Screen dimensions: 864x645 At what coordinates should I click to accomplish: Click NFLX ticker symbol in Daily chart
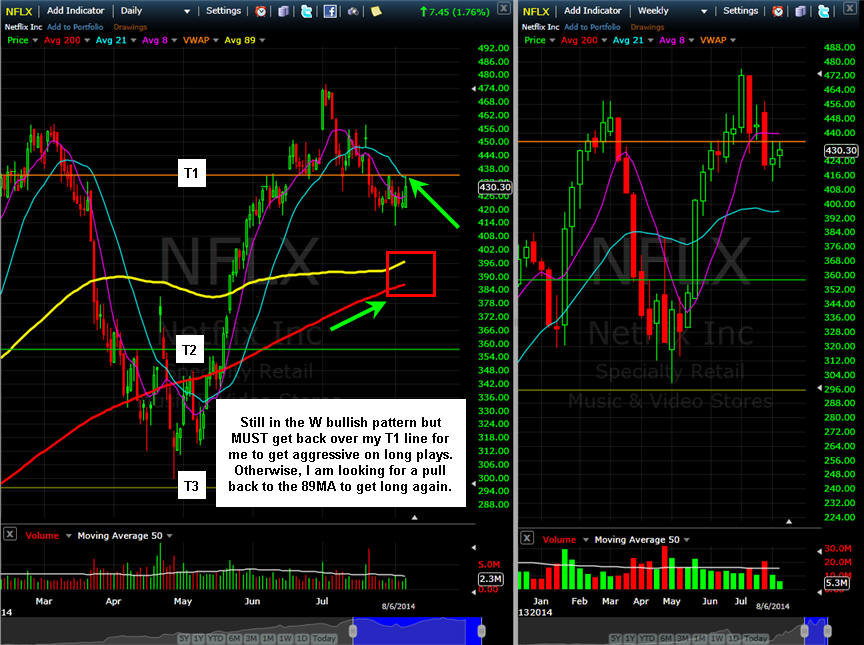tap(19, 11)
